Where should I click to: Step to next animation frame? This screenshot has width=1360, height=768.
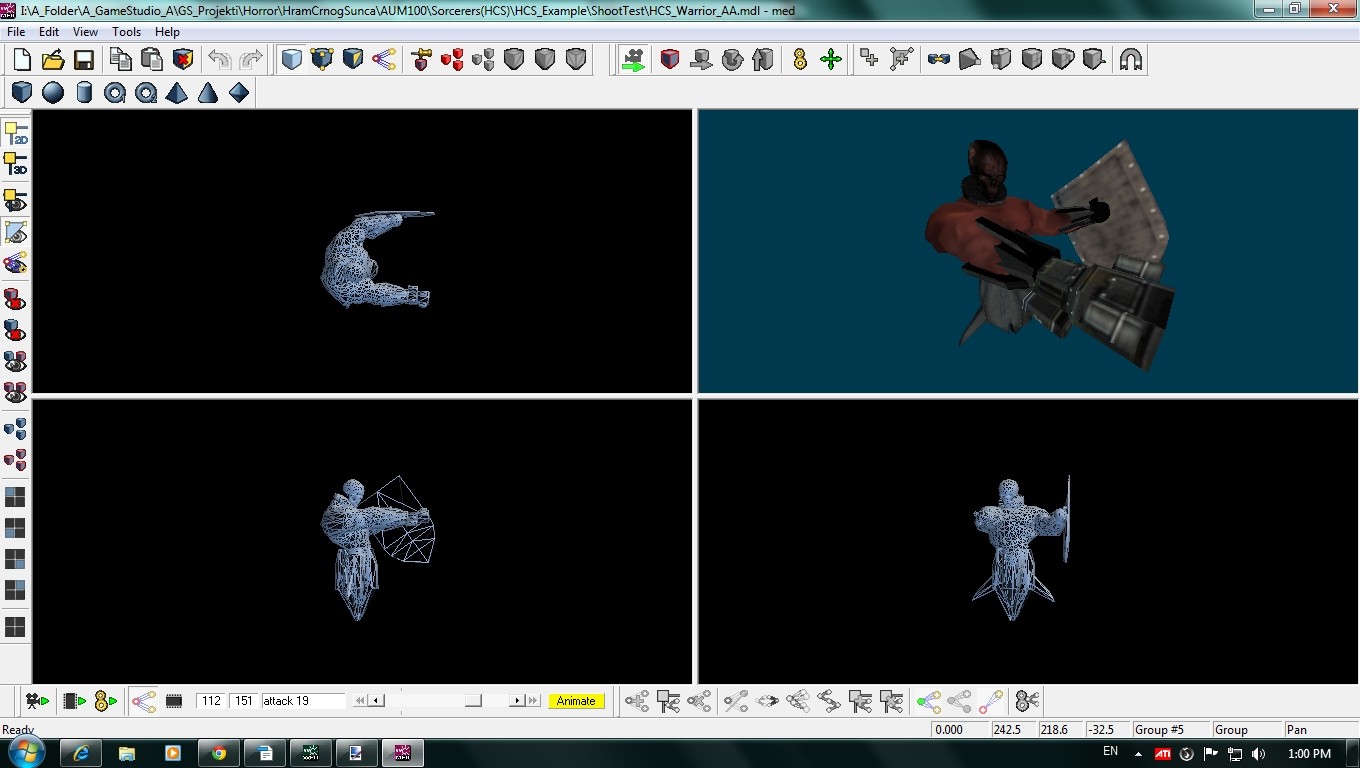[x=517, y=701]
